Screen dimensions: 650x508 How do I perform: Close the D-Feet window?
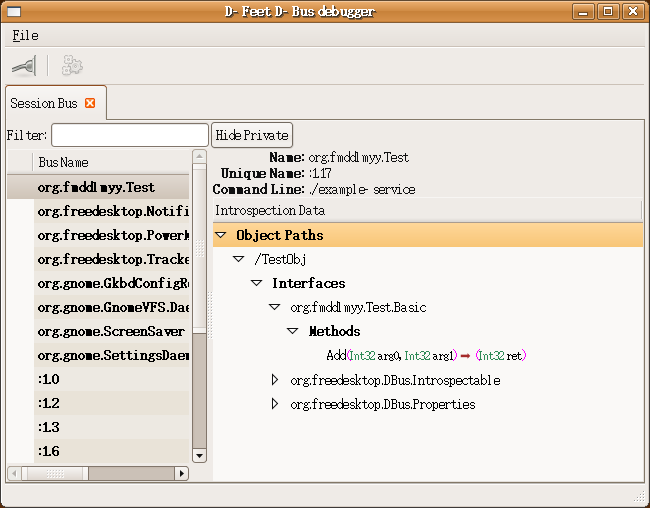click(x=633, y=11)
